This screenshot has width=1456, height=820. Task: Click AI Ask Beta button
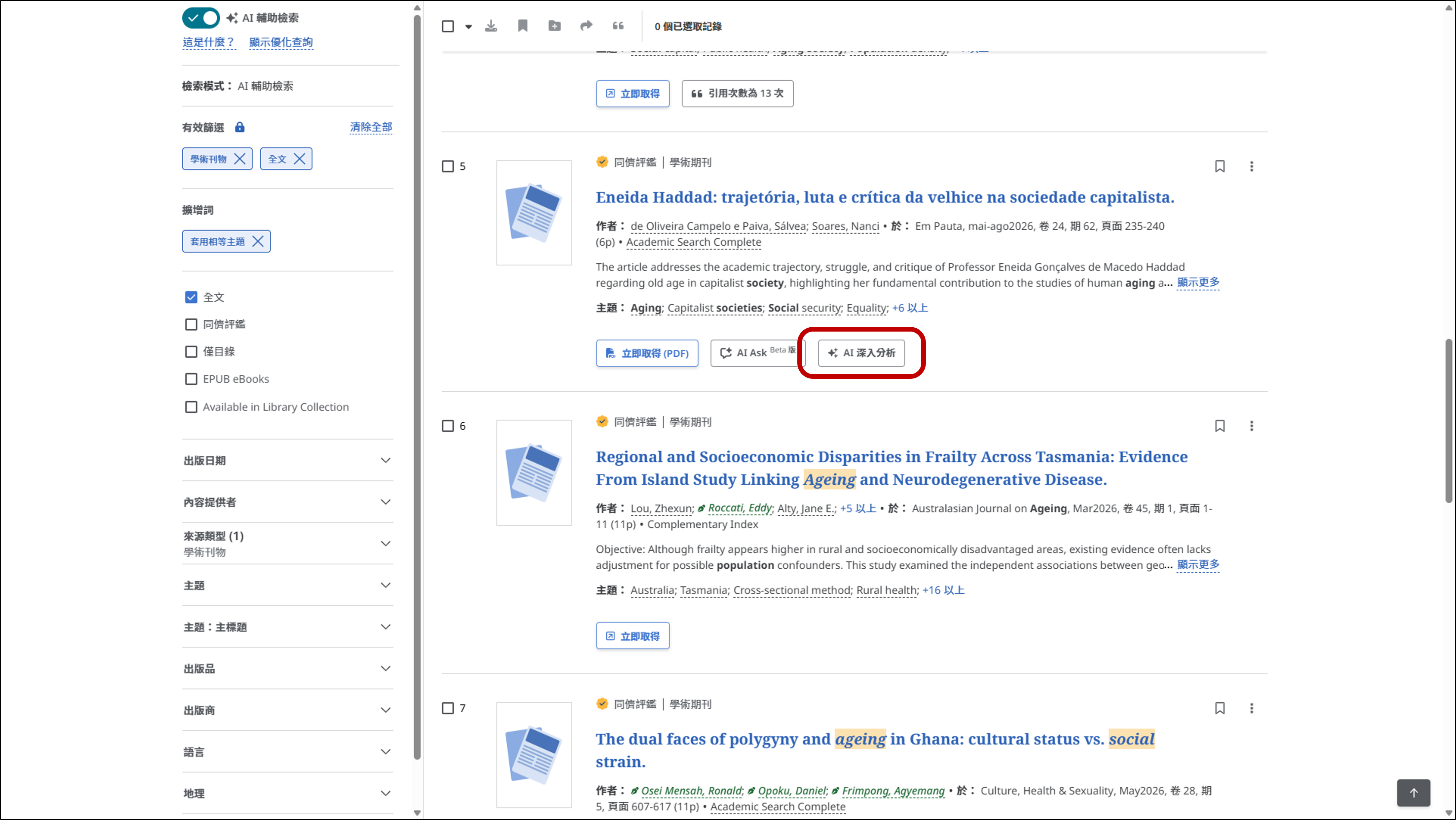coord(757,353)
